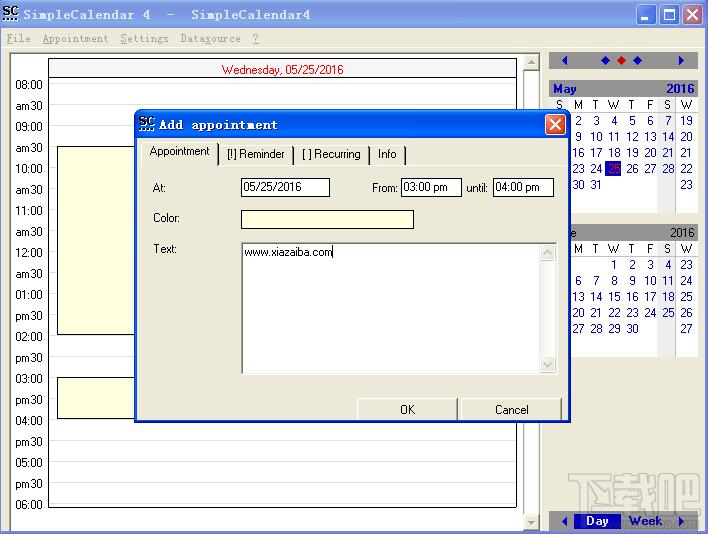Click the Text area scroll up arrow
The width and height of the screenshot is (708, 534).
(548, 252)
